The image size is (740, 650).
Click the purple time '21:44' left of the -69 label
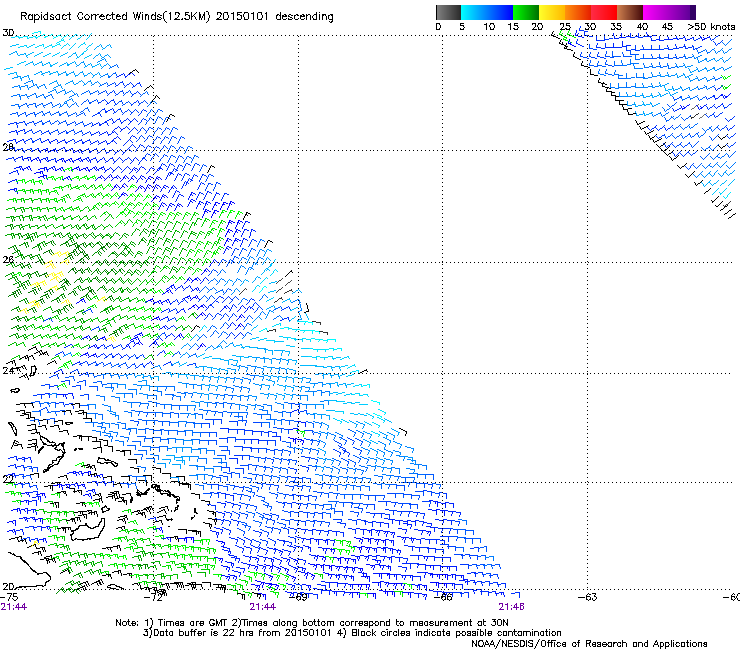click(x=262, y=607)
